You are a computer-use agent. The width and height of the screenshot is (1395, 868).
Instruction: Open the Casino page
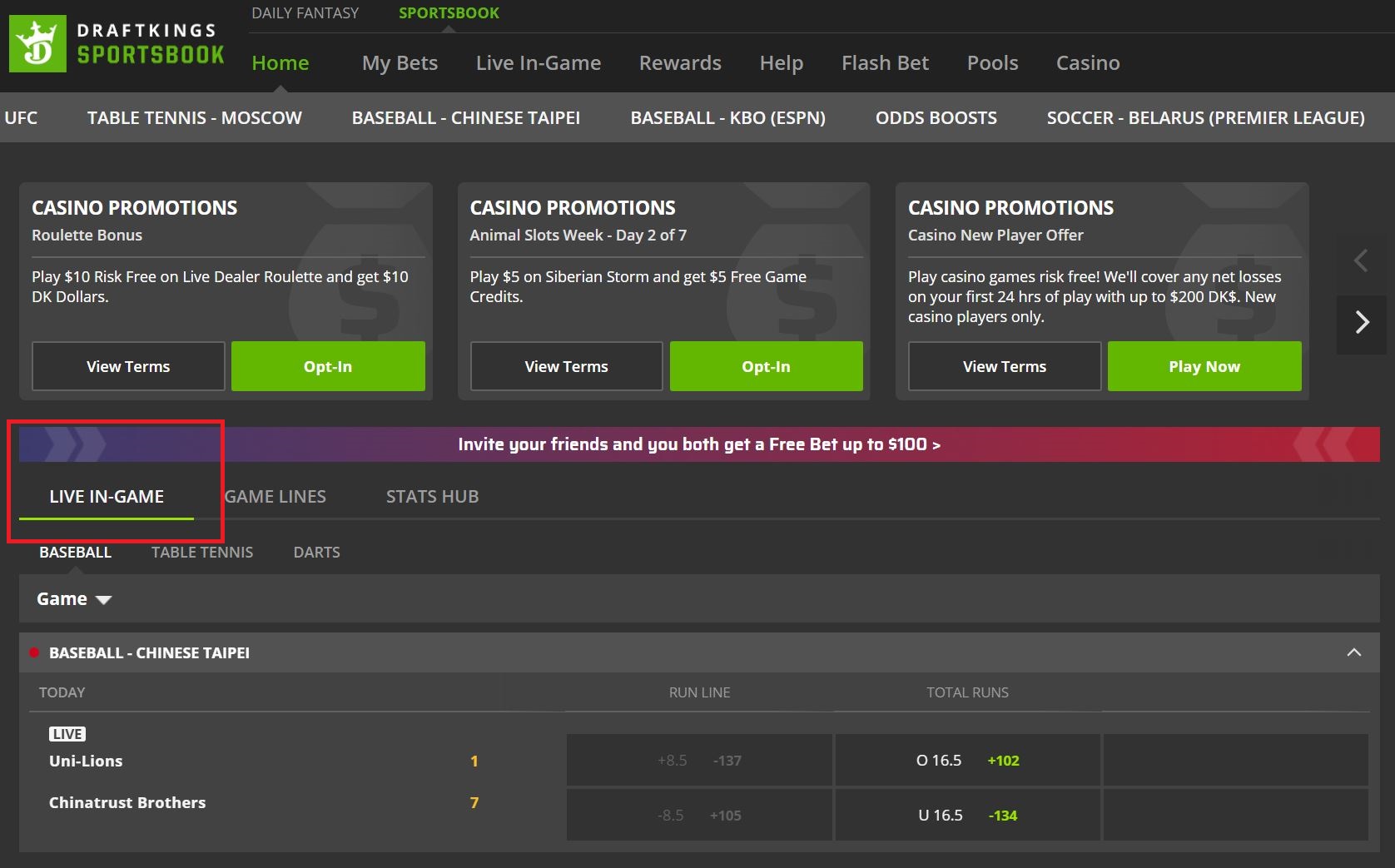[1088, 63]
